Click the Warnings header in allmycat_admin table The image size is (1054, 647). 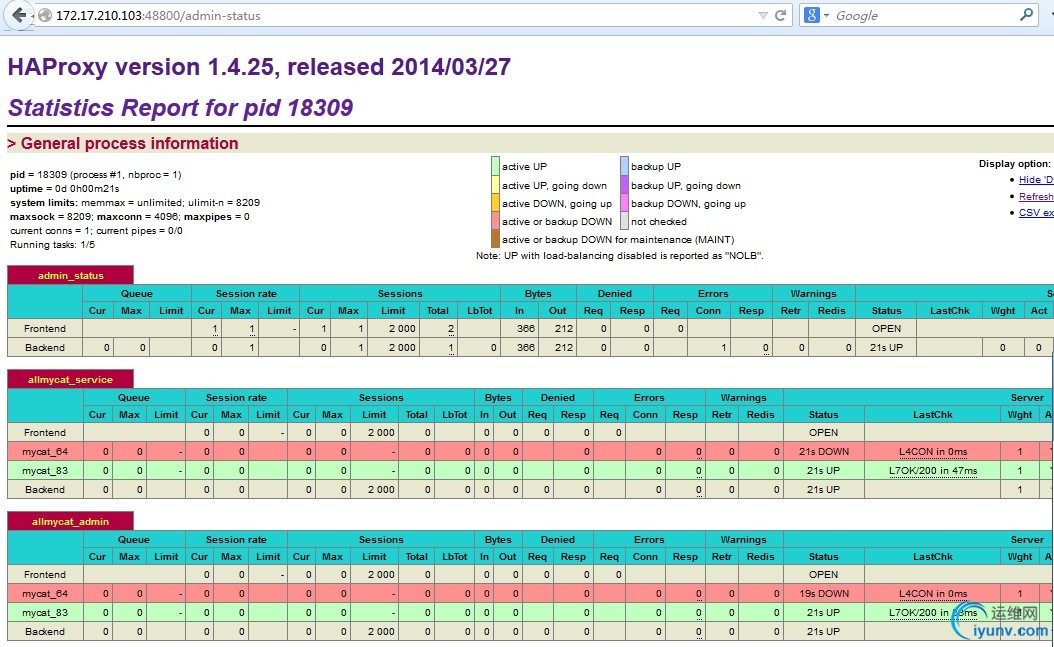[743, 539]
